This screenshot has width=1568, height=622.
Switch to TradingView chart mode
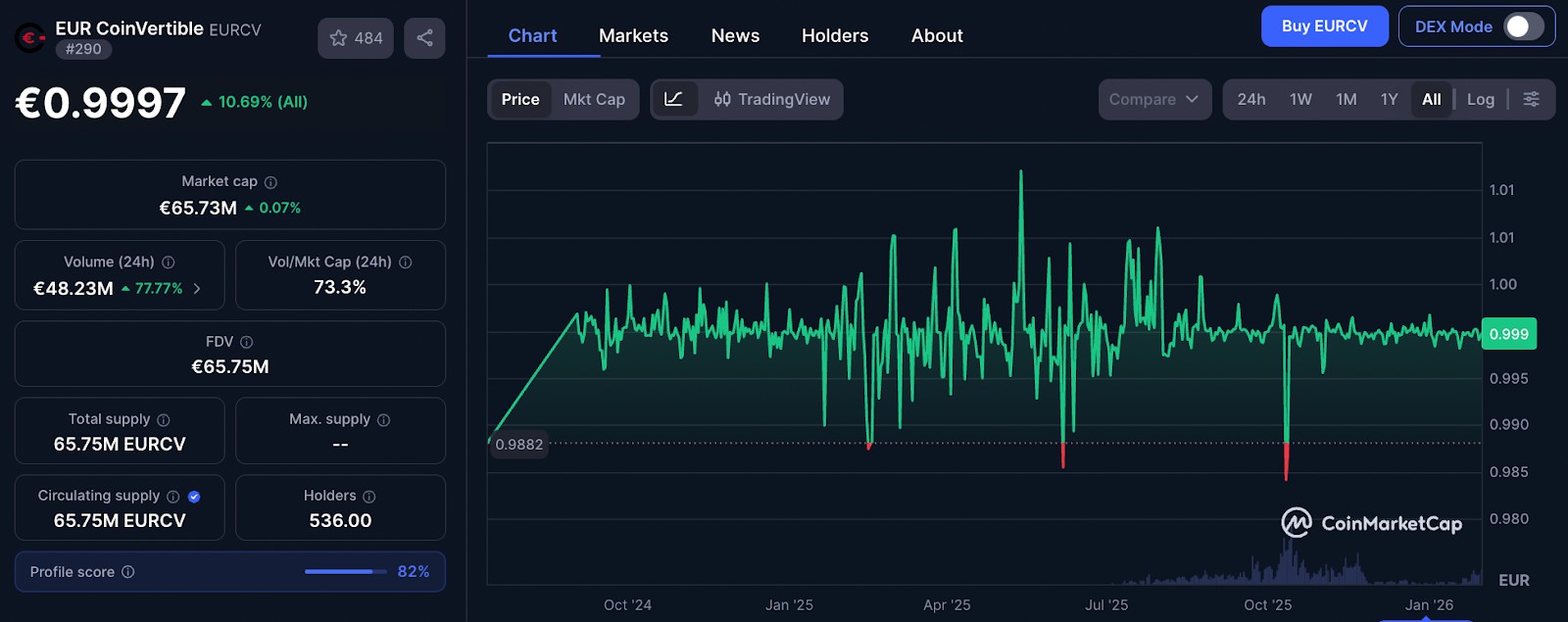[x=771, y=99]
